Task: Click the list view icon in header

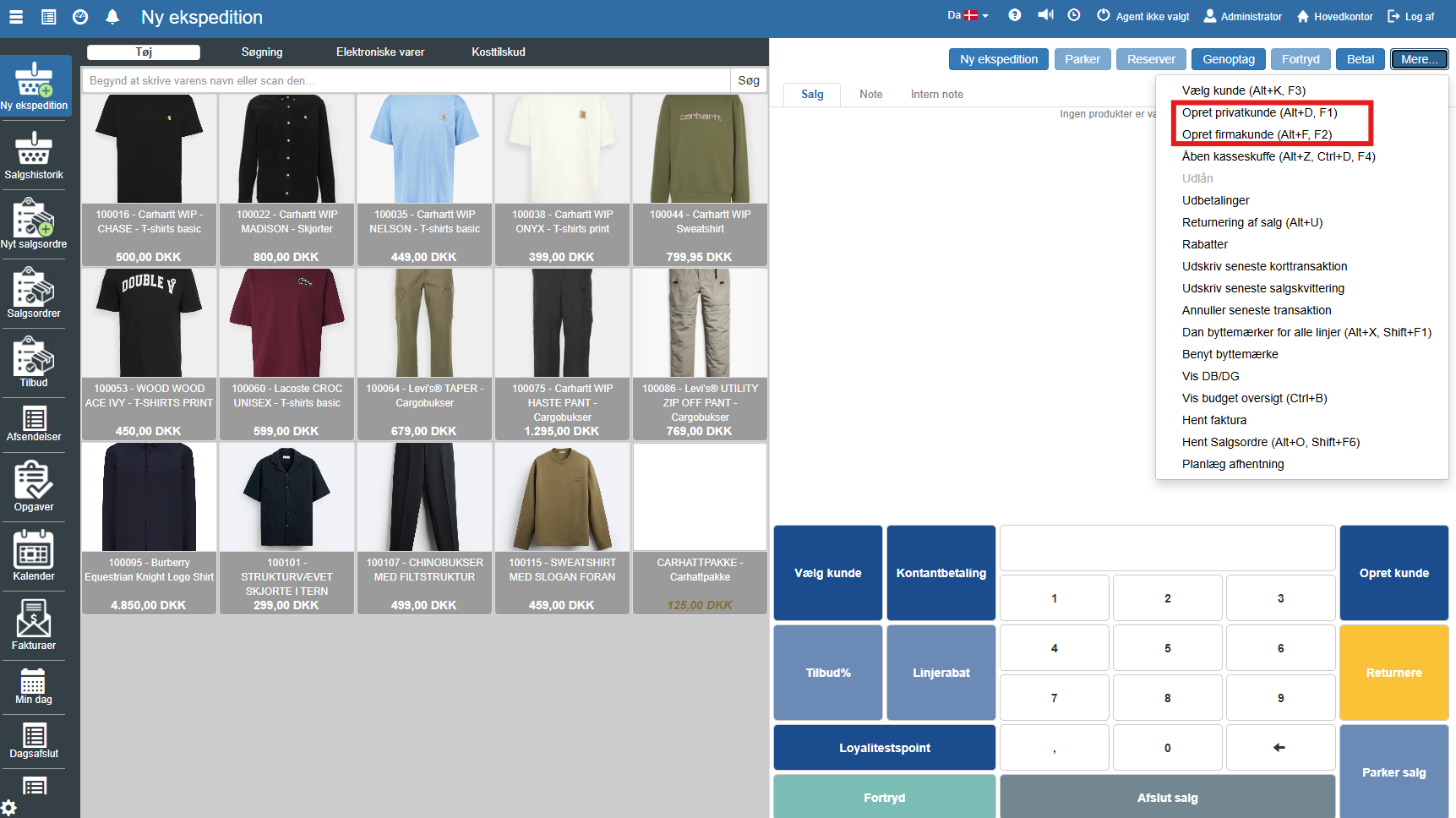Action: pos(49,17)
